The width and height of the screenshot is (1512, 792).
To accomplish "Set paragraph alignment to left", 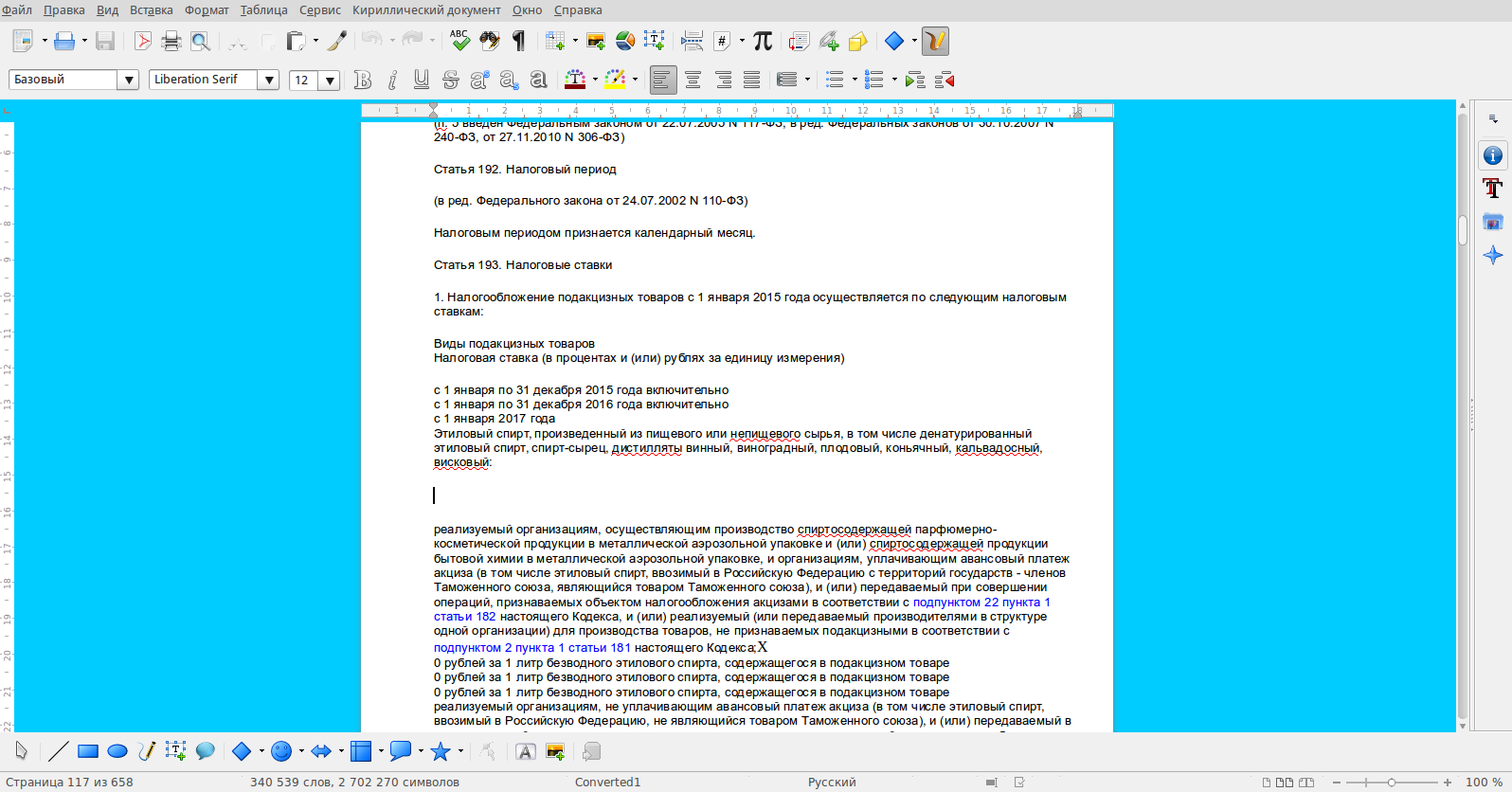I will [x=663, y=80].
